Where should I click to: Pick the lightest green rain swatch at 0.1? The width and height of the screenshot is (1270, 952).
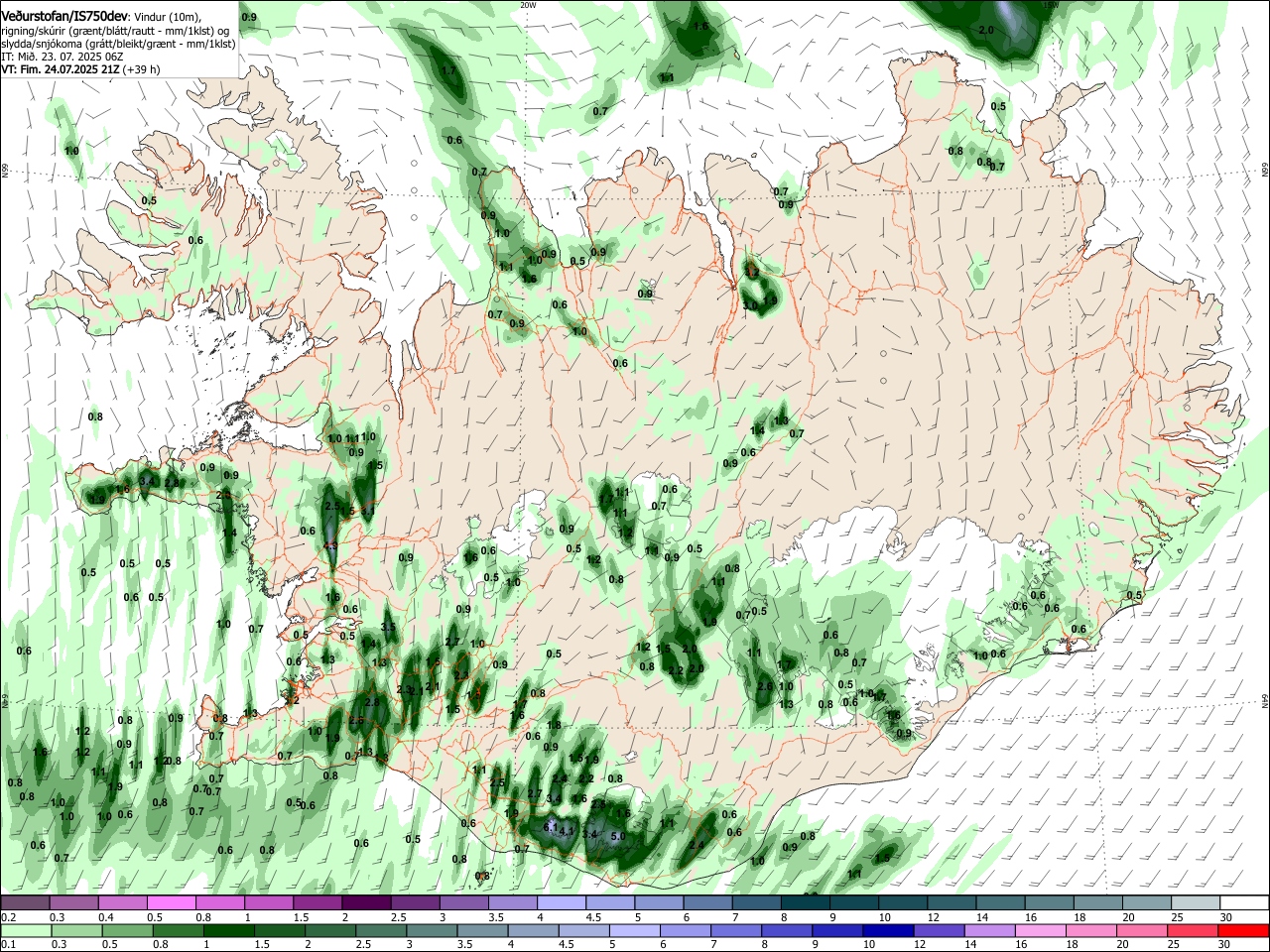pyautogui.click(x=26, y=931)
